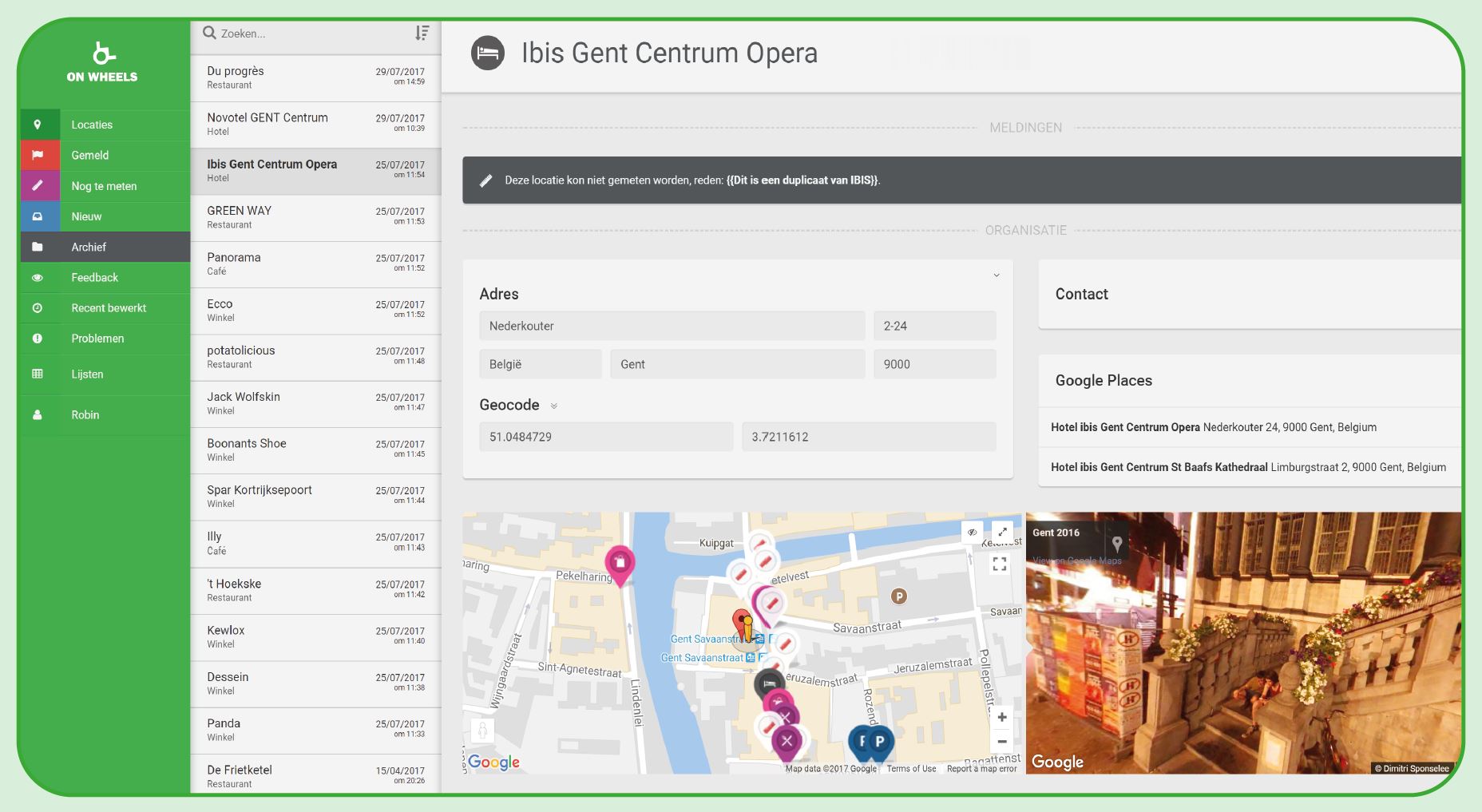This screenshot has height=812, width=1482.
Task: Click Report a map error link
Action: [x=981, y=769]
